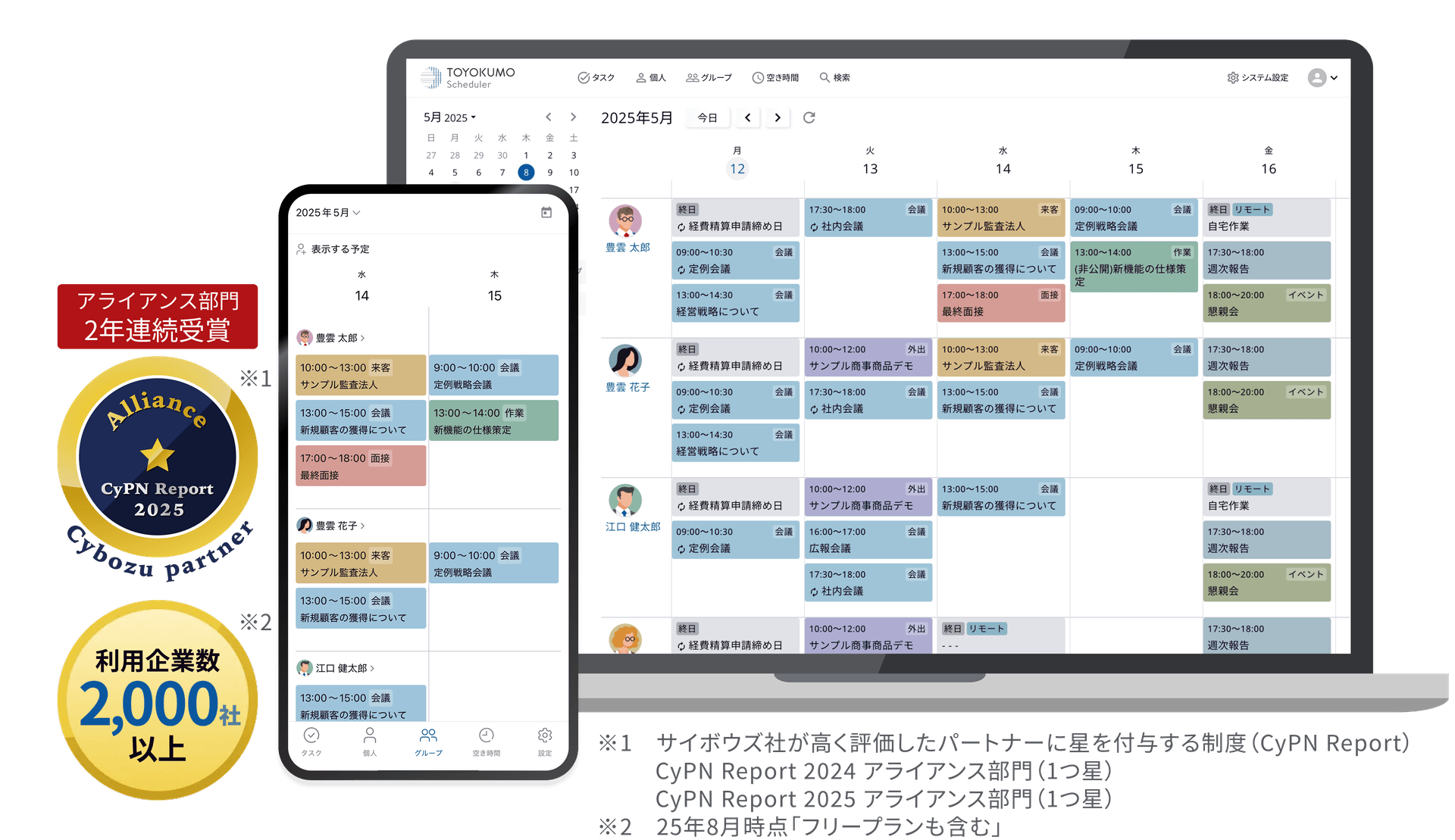Open TOYOKUMO Scheduler logo
Viewport: 1455px width, 840px height.
(468, 77)
